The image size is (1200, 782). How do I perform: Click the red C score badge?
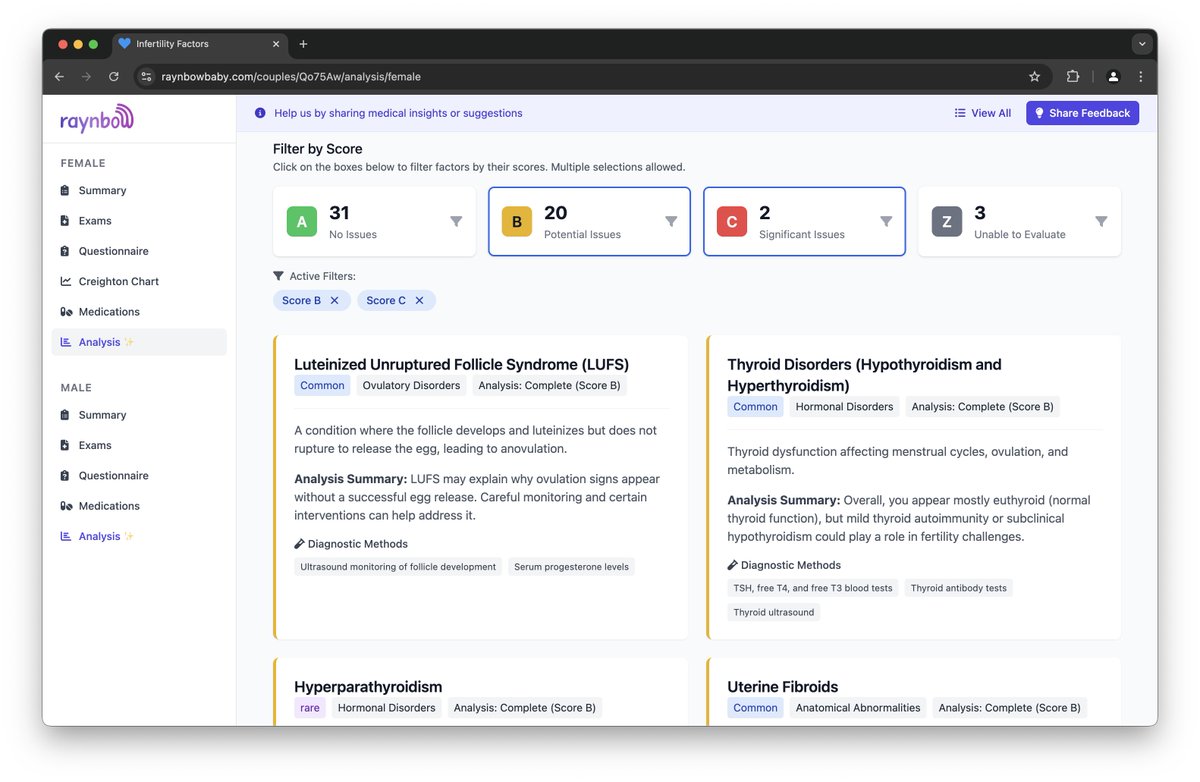pyautogui.click(x=732, y=222)
